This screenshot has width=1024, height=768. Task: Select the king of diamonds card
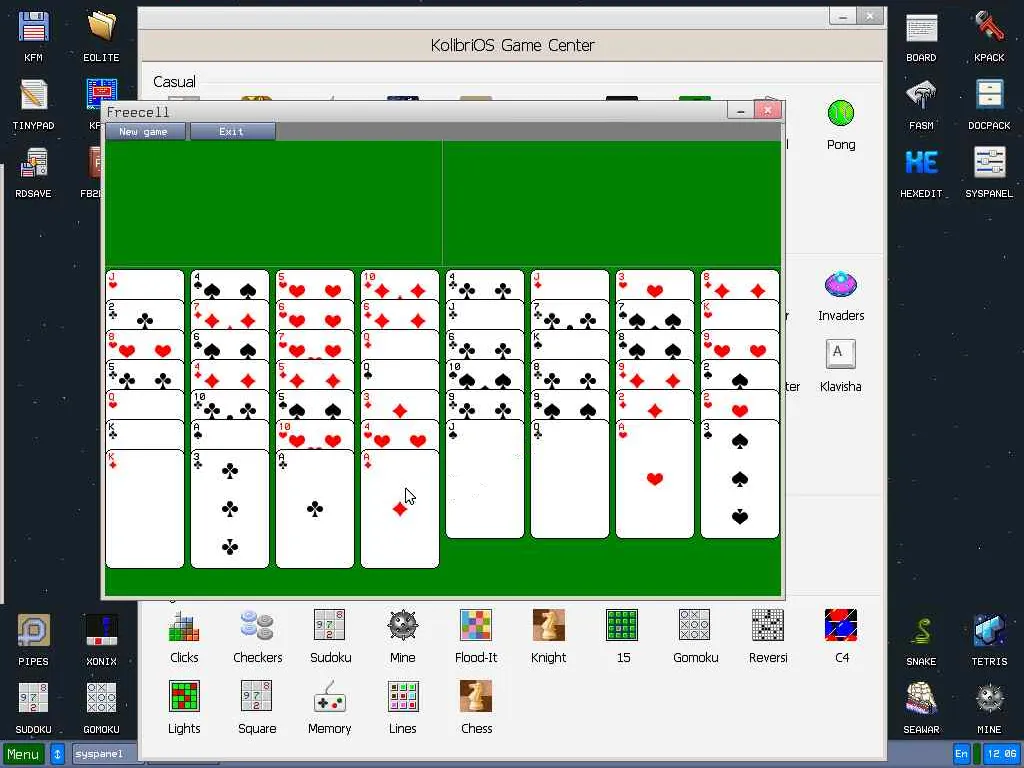tap(145, 509)
